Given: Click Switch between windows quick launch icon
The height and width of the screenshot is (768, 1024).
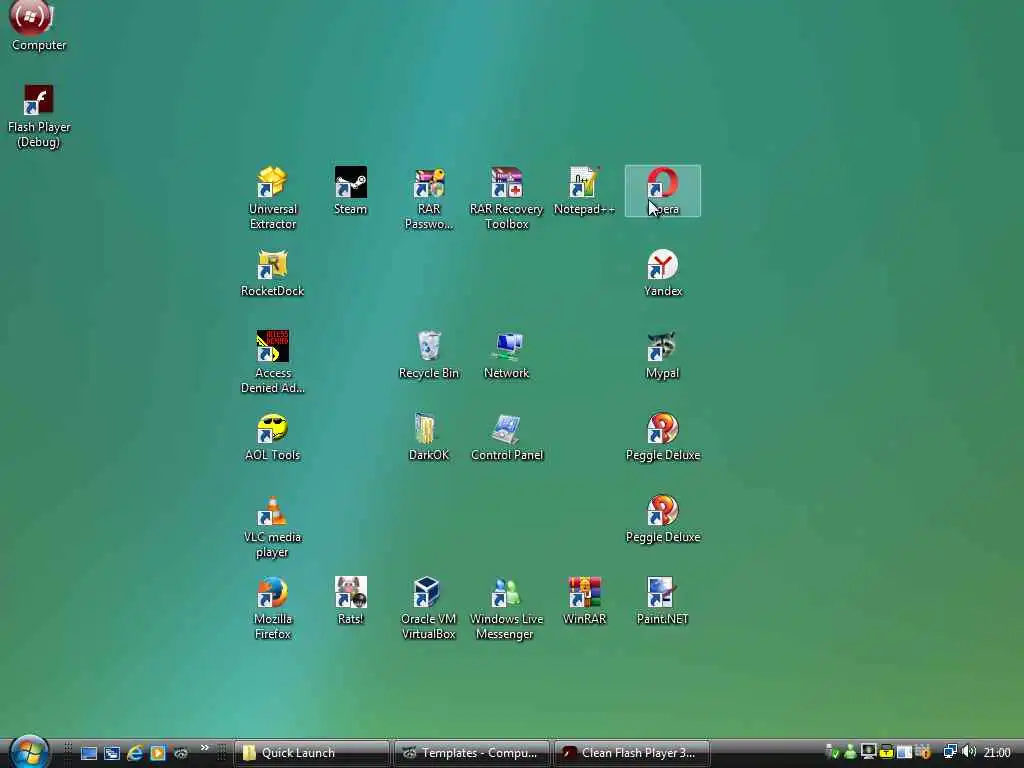Looking at the screenshot, I should (112, 753).
